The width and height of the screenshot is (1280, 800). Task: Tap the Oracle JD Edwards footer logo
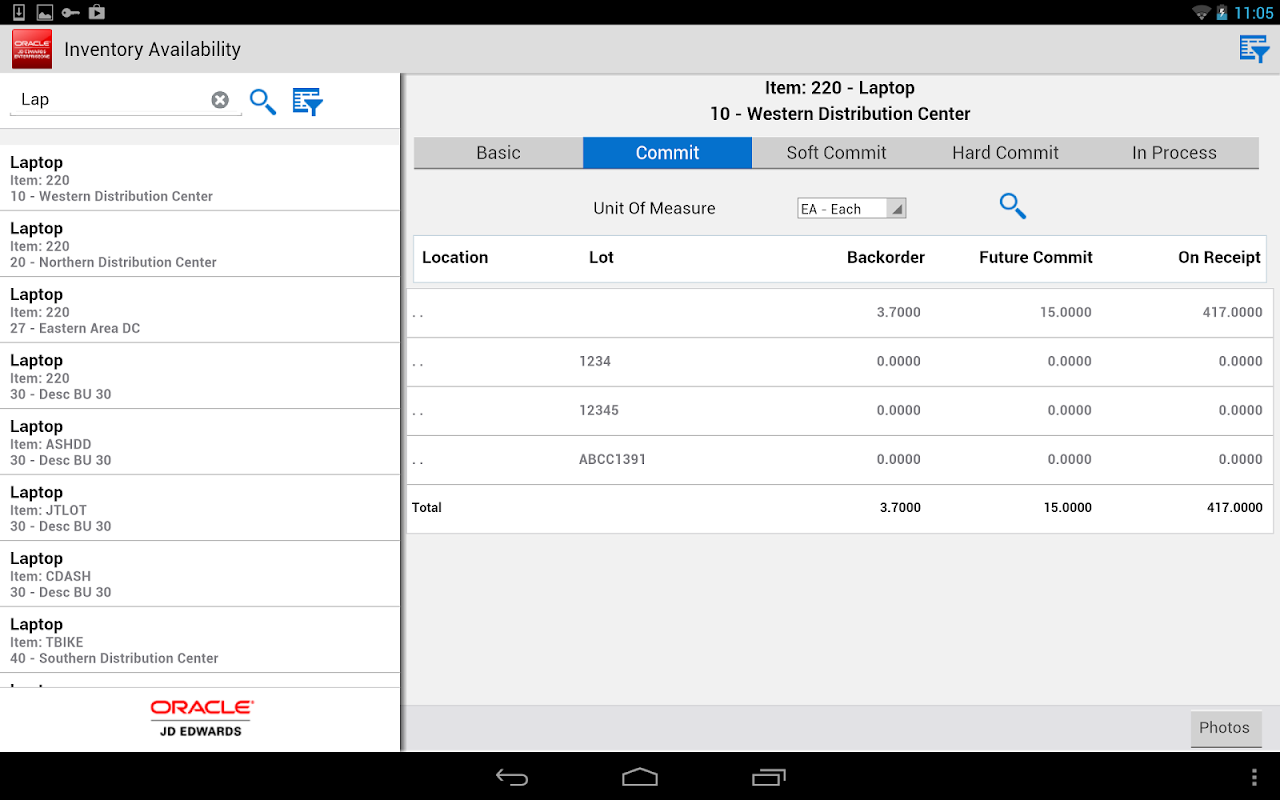(201, 718)
